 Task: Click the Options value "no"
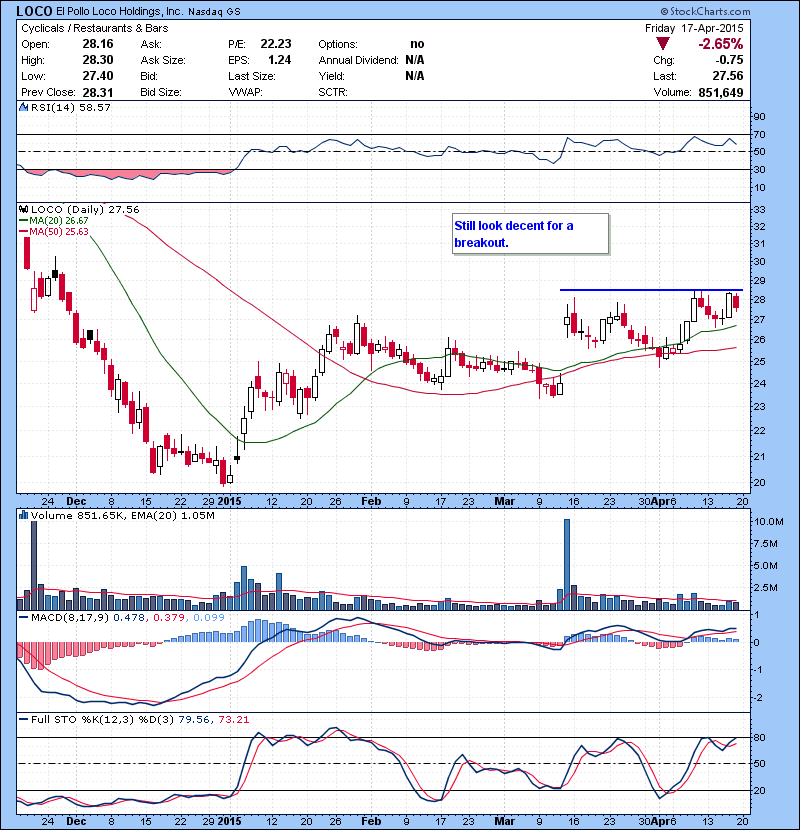coord(417,44)
